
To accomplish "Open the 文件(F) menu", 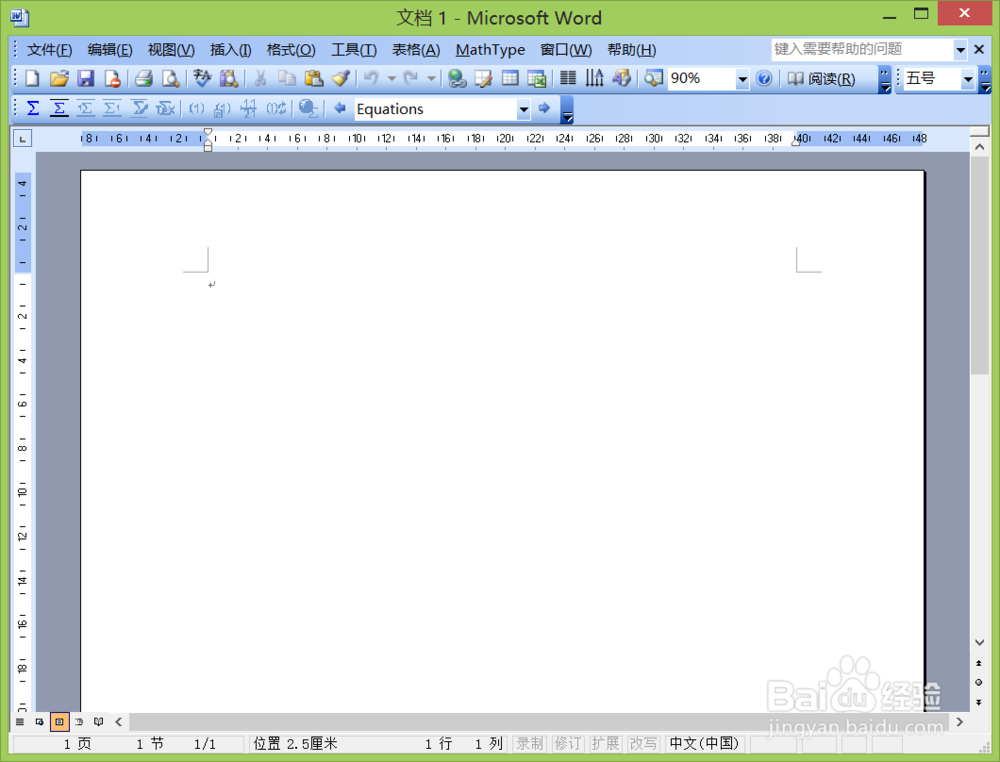I will (49, 50).
